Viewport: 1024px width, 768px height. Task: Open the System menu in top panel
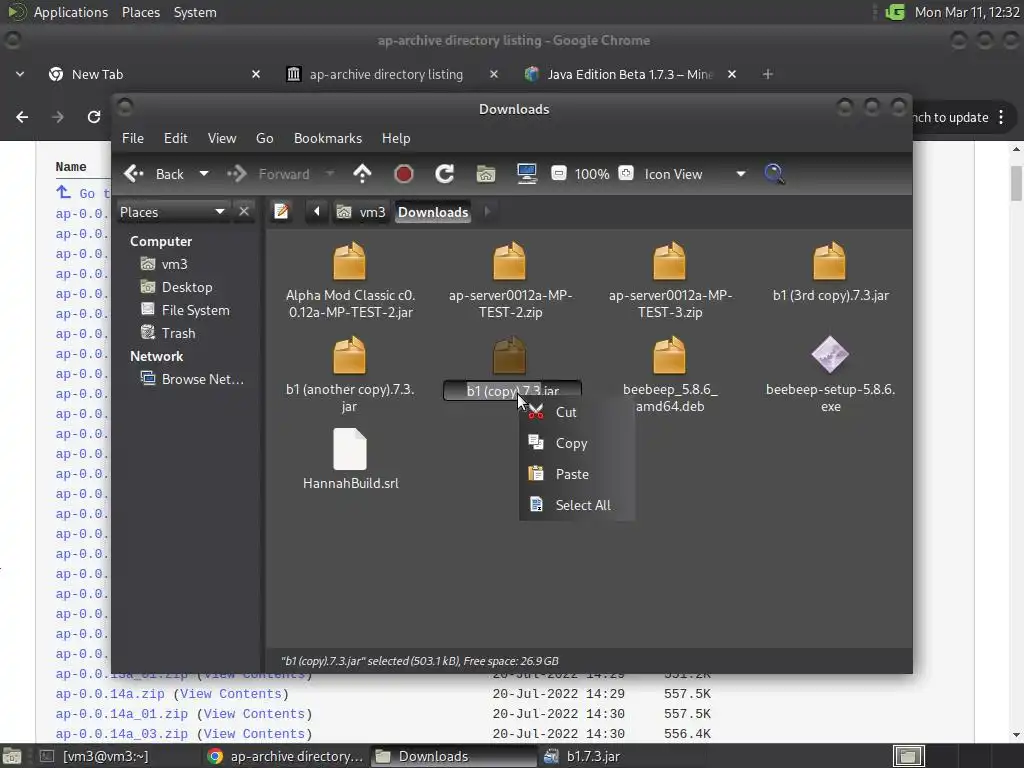click(195, 12)
